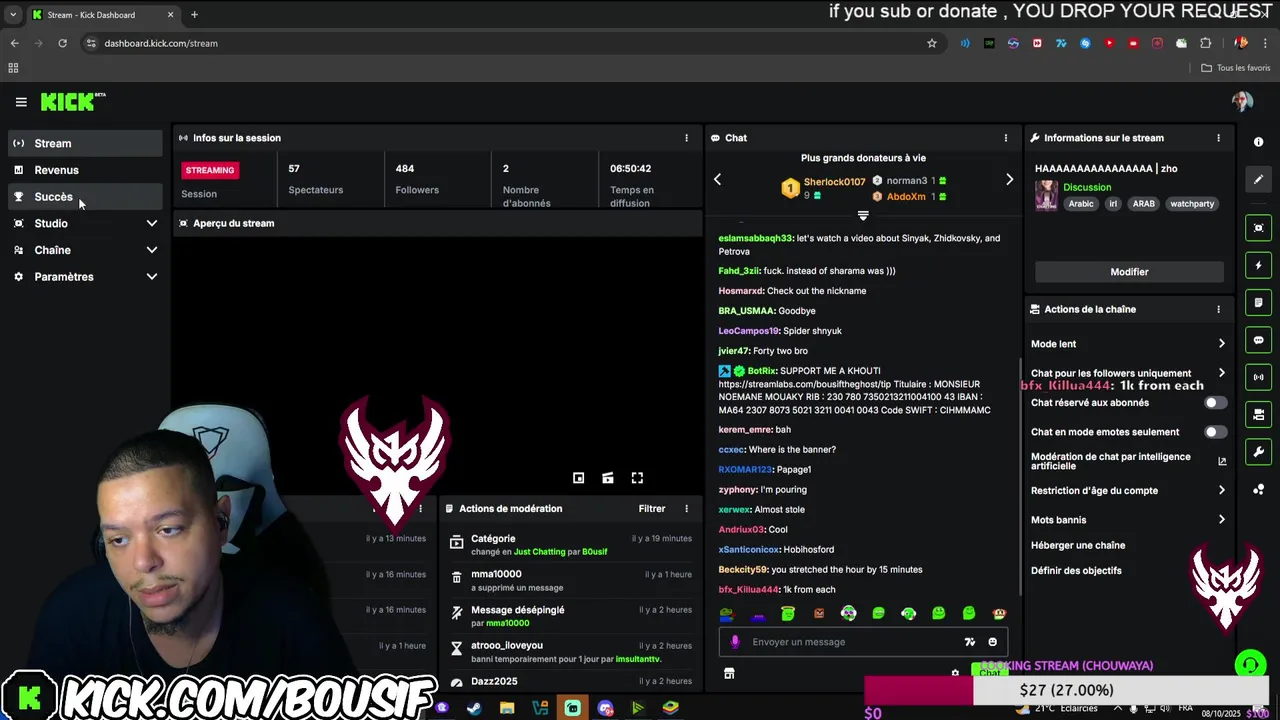1280x720 pixels.
Task: Toggle Chat en mode emotes seulement
Action: (1215, 432)
